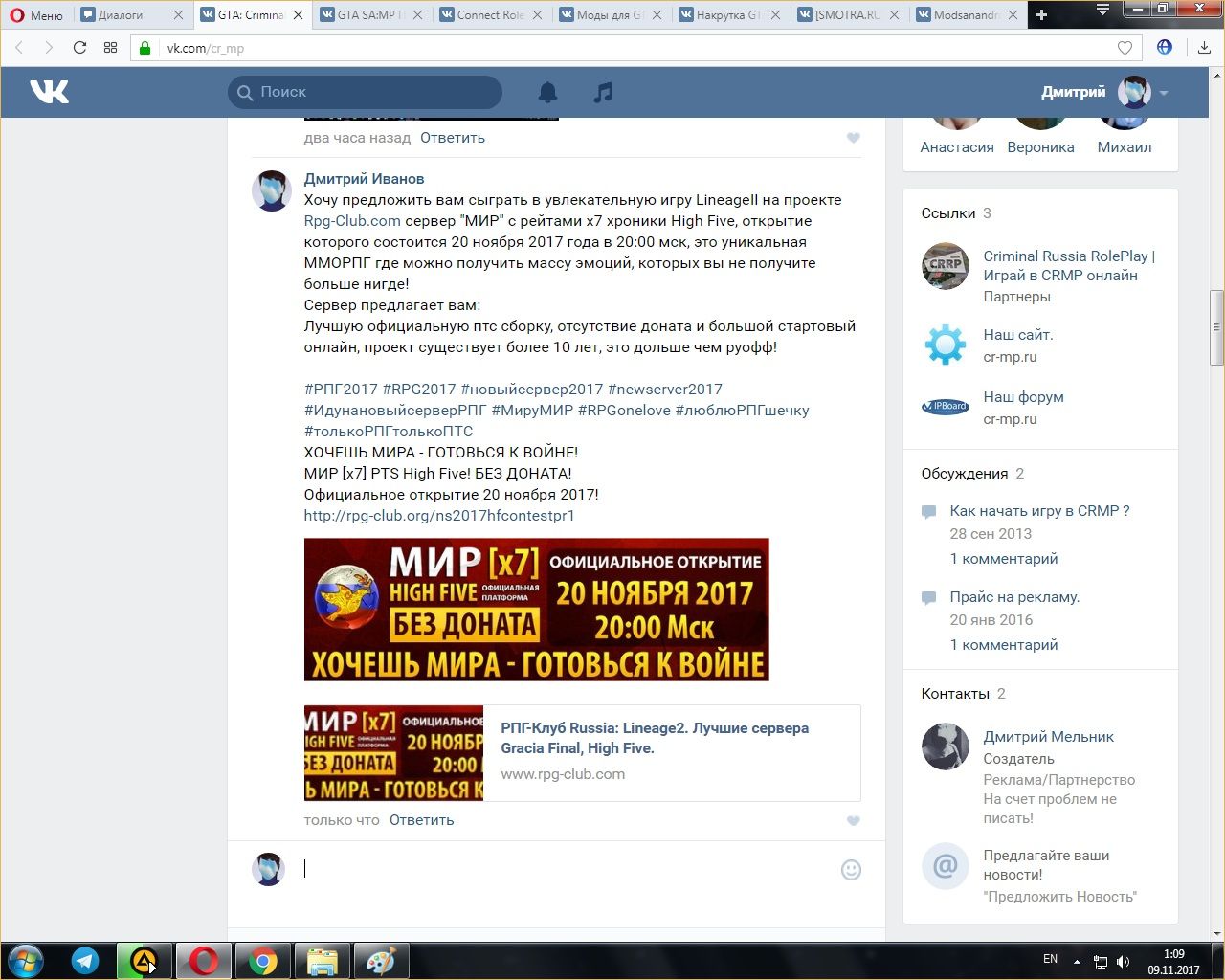
Task: Click the VK logo in header
Action: tap(49, 92)
